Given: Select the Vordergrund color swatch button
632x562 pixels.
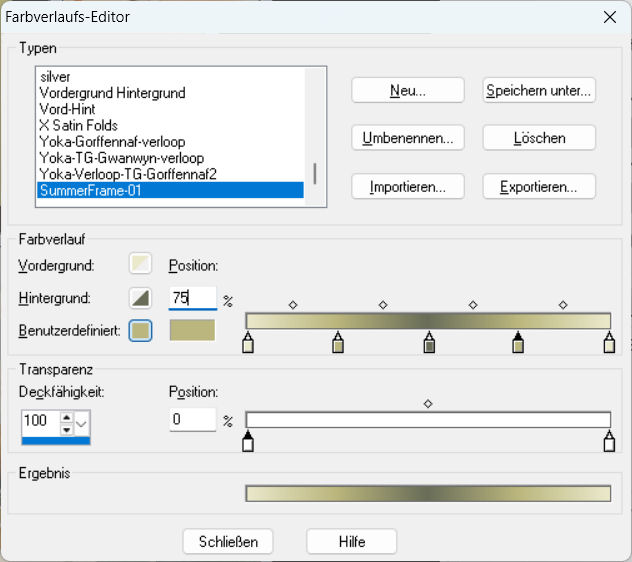Looking at the screenshot, I should click(x=140, y=264).
